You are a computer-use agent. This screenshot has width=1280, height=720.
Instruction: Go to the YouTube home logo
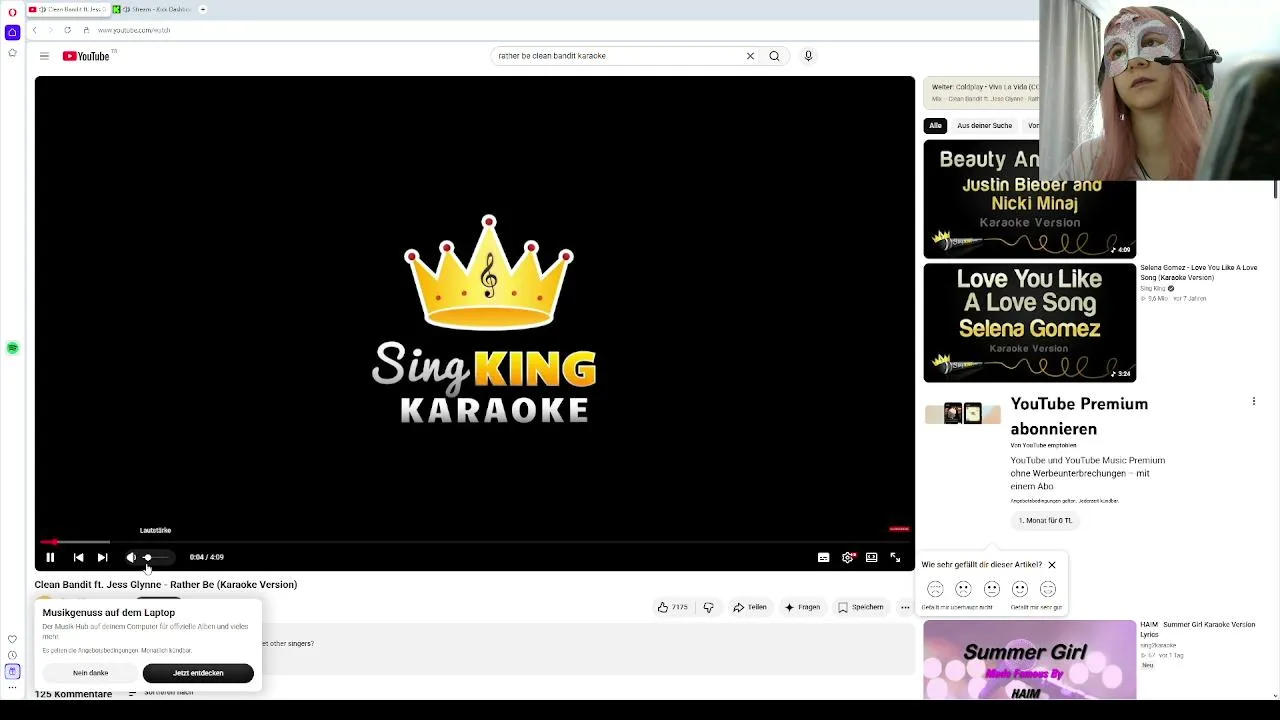point(87,56)
